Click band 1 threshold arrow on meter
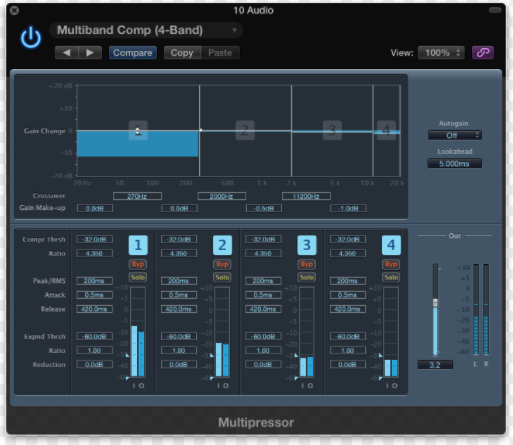This screenshot has height=445, width=513. tap(127, 356)
